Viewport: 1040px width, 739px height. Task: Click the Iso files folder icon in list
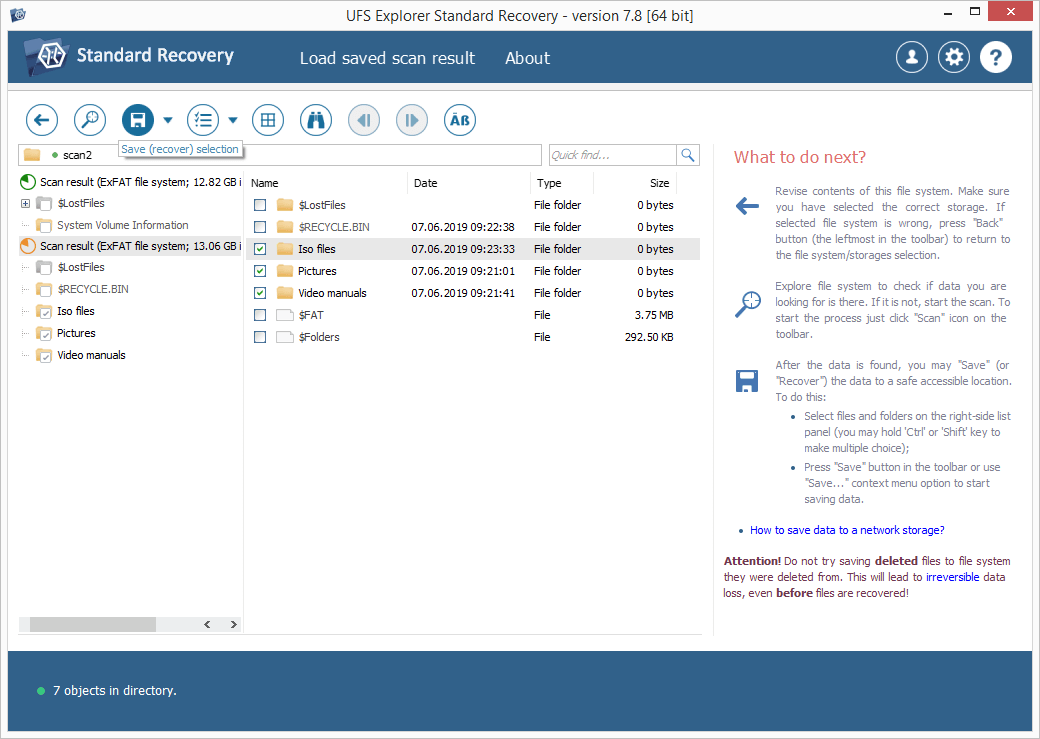click(x=285, y=249)
